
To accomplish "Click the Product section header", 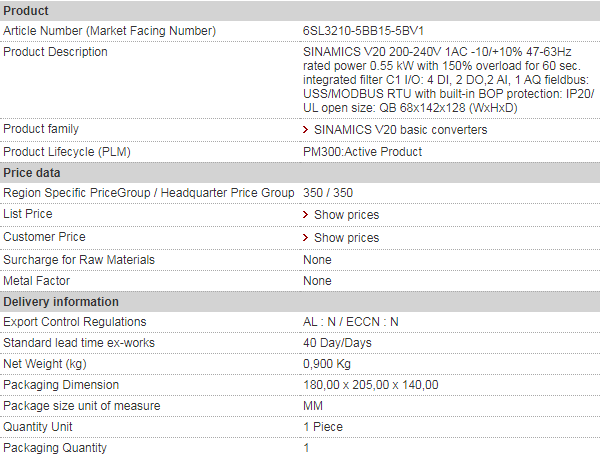I will pyautogui.click(x=300, y=11).
